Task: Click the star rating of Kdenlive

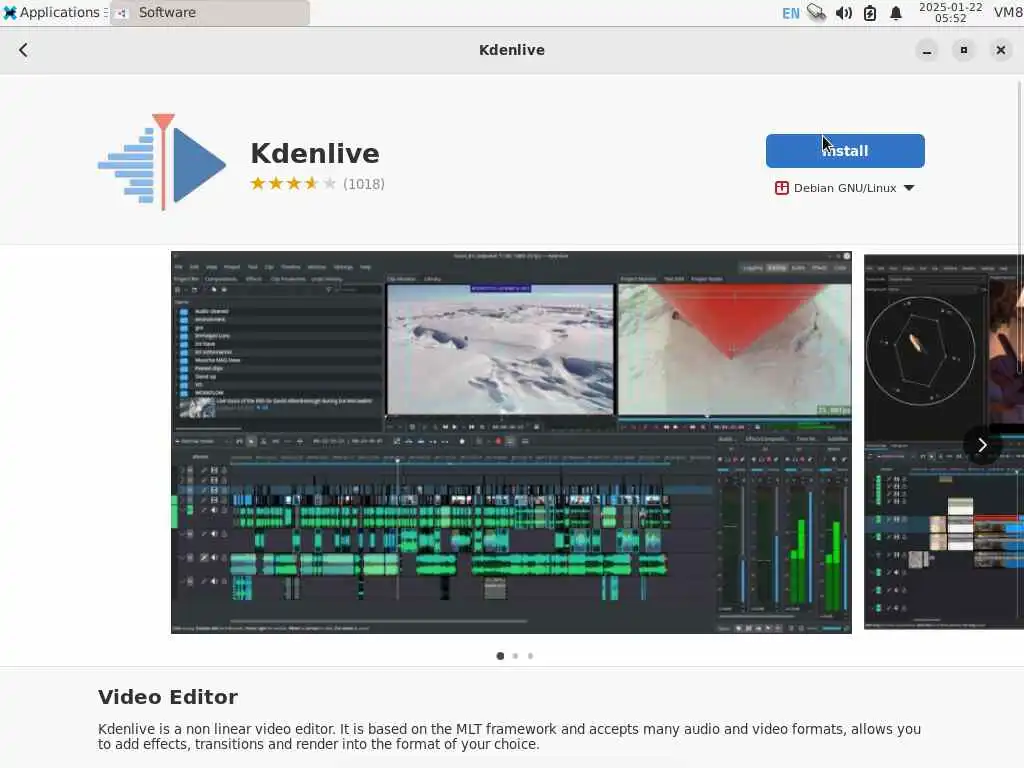Action: [293, 184]
